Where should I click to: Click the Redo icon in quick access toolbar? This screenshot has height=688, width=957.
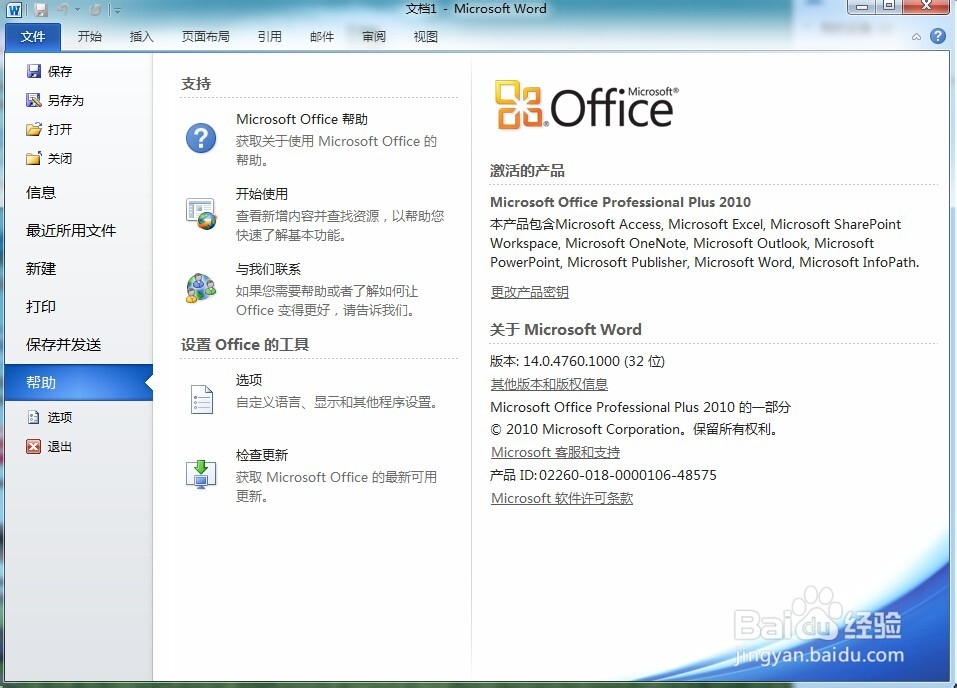point(95,10)
